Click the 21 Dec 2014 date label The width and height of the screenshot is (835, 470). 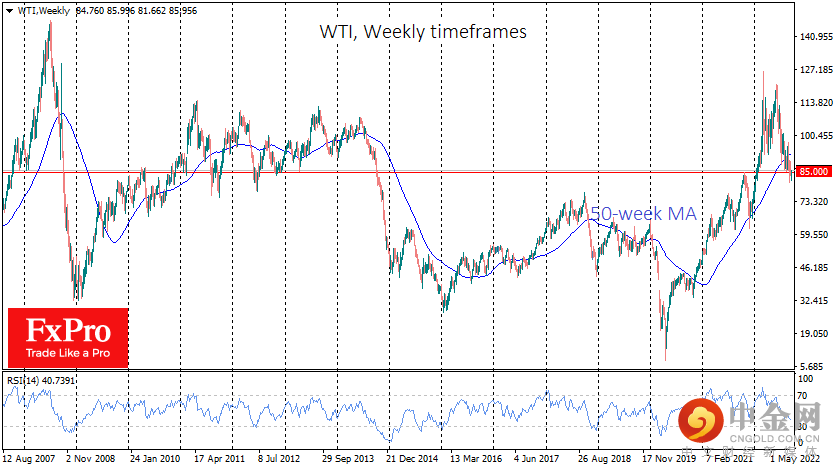tap(412, 458)
